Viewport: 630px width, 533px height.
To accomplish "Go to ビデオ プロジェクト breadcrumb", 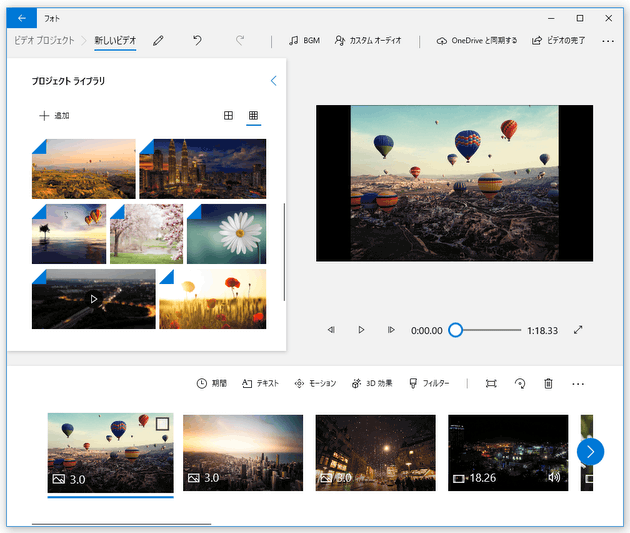I will (44, 41).
